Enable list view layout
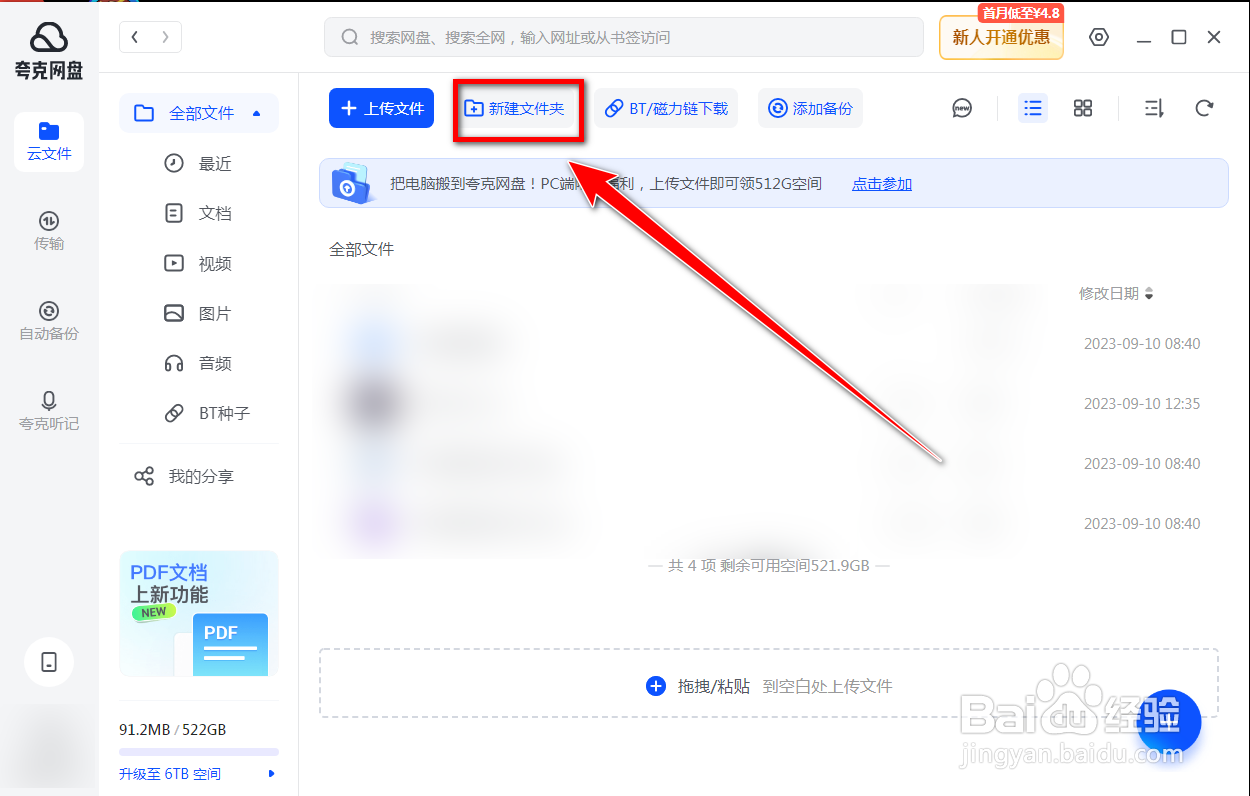This screenshot has height=796, width=1250. pyautogui.click(x=1033, y=108)
